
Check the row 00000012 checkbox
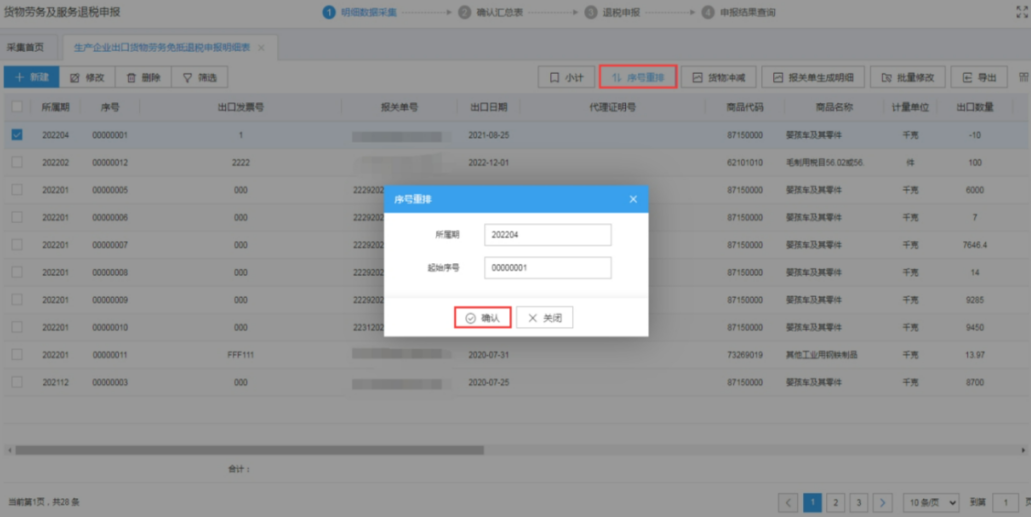pos(17,162)
